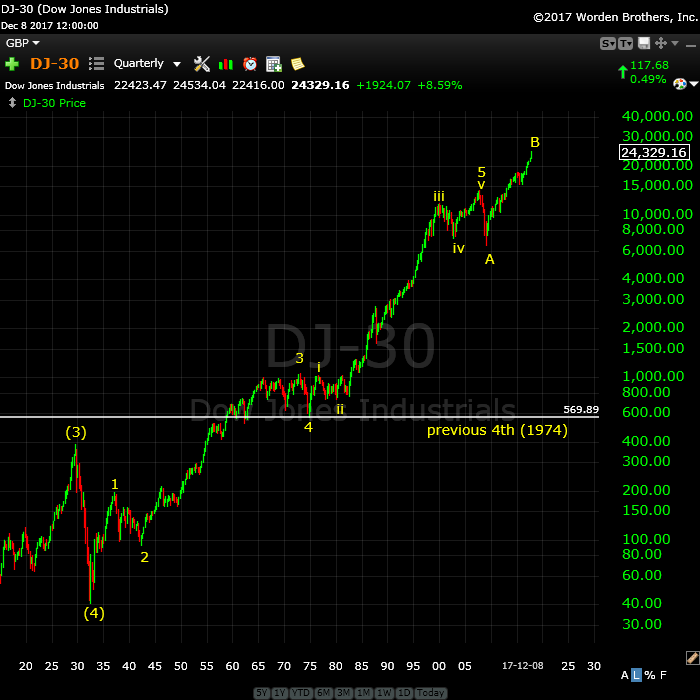Expand the gray arrow menu beside move icon
The width and height of the screenshot is (700, 700).
[675, 43]
